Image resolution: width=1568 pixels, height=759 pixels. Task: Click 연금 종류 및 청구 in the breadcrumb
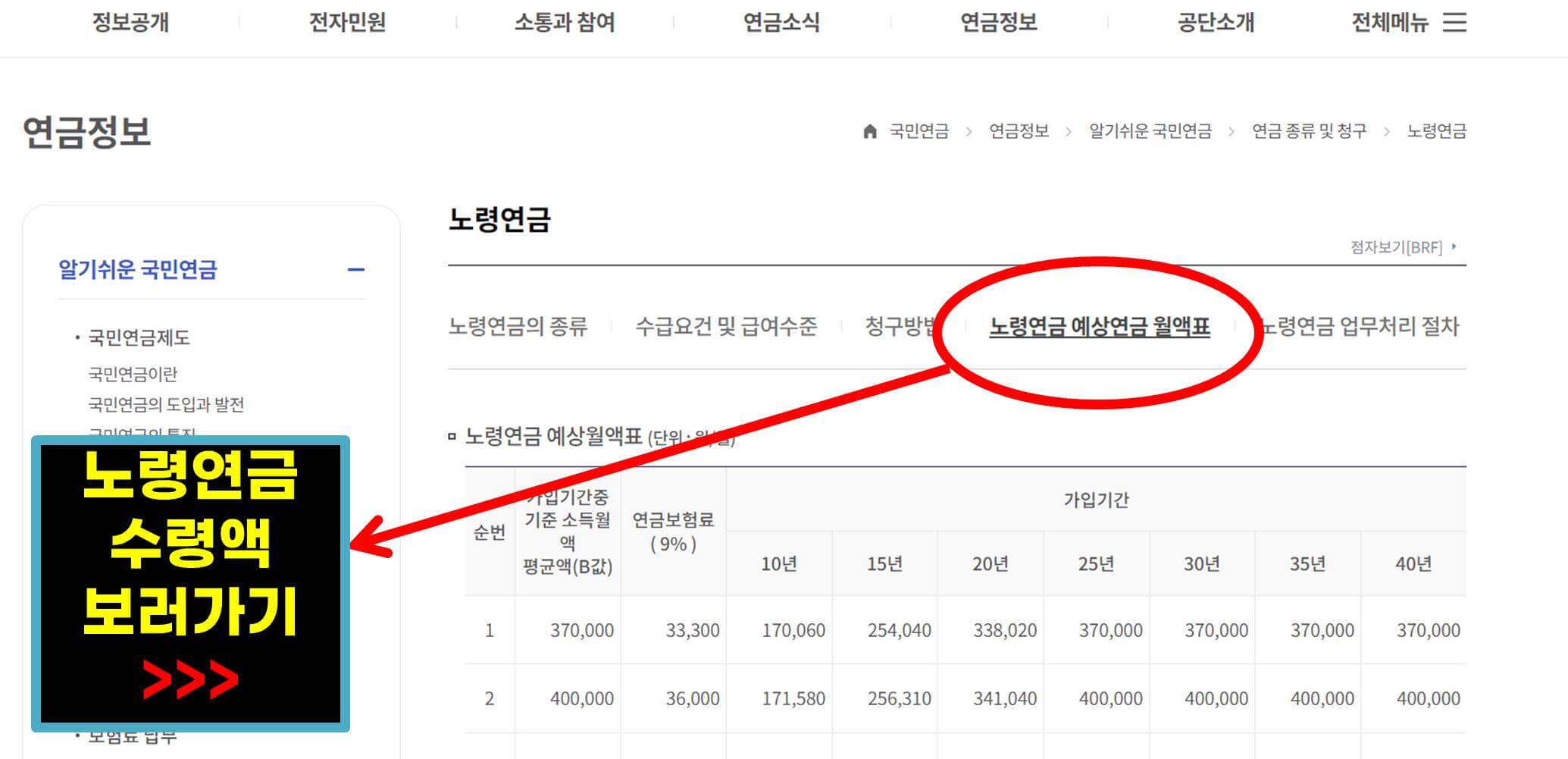coord(1310,130)
